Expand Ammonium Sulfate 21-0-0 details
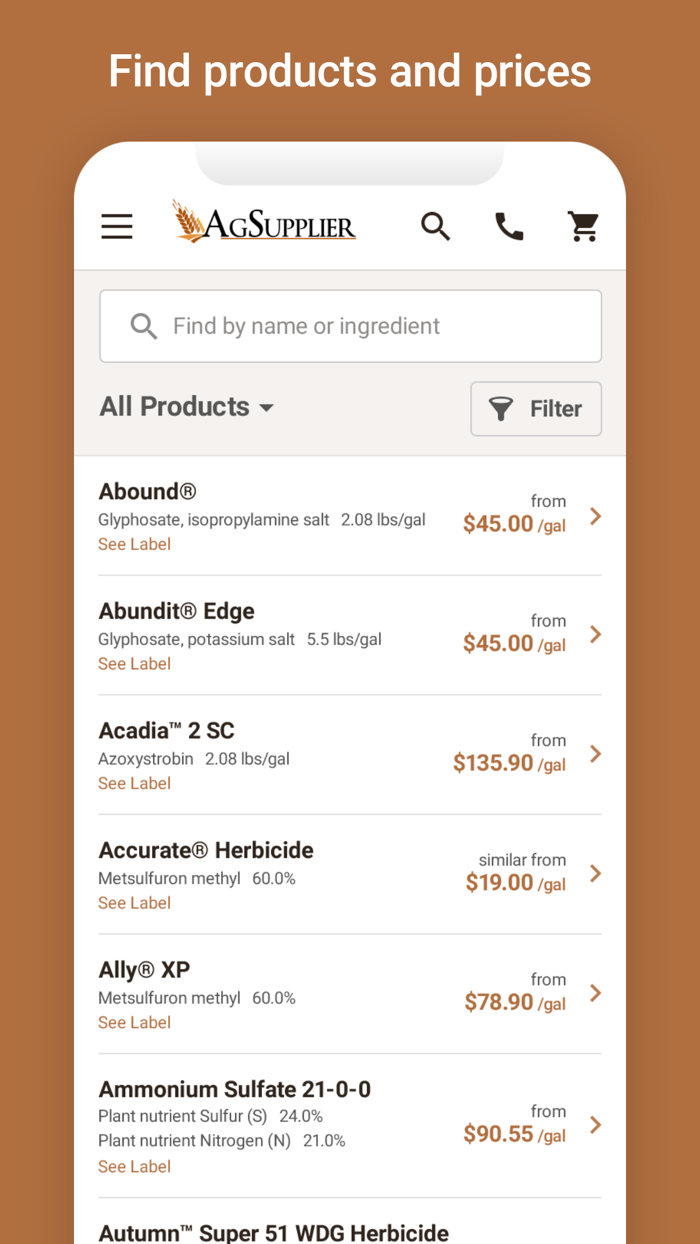Screen dimensions: 700x1244 (x=595, y=1125)
